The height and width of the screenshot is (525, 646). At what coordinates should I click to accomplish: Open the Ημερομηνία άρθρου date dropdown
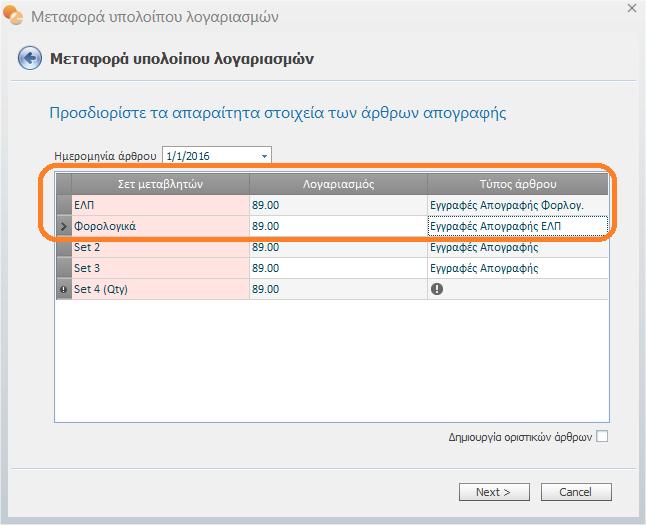pos(264,156)
